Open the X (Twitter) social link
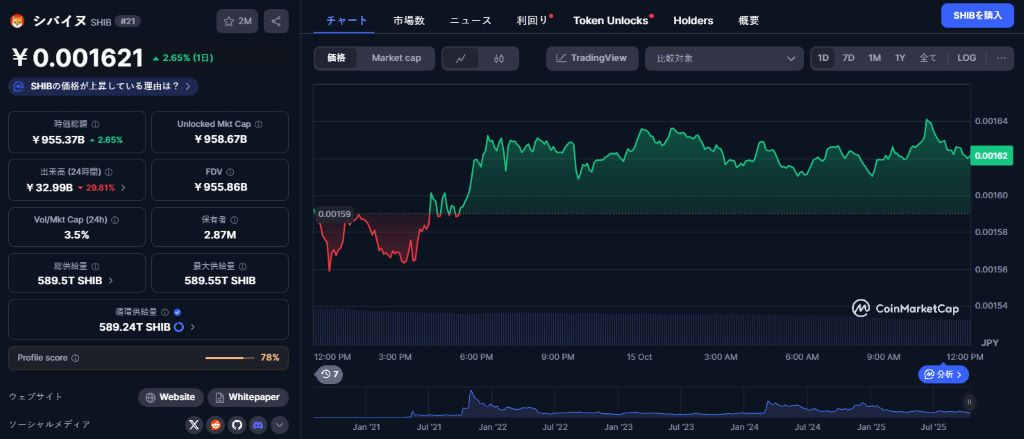 click(195, 425)
